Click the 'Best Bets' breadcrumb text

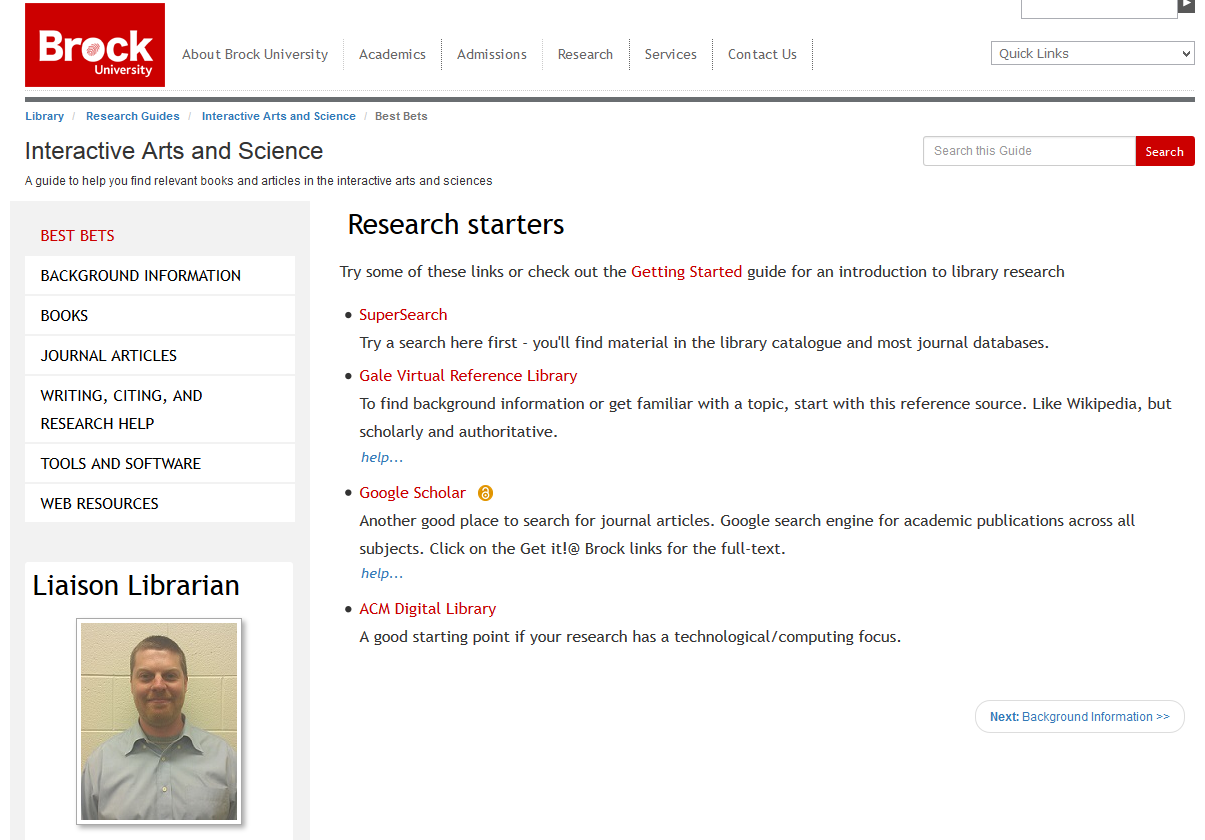click(x=401, y=116)
